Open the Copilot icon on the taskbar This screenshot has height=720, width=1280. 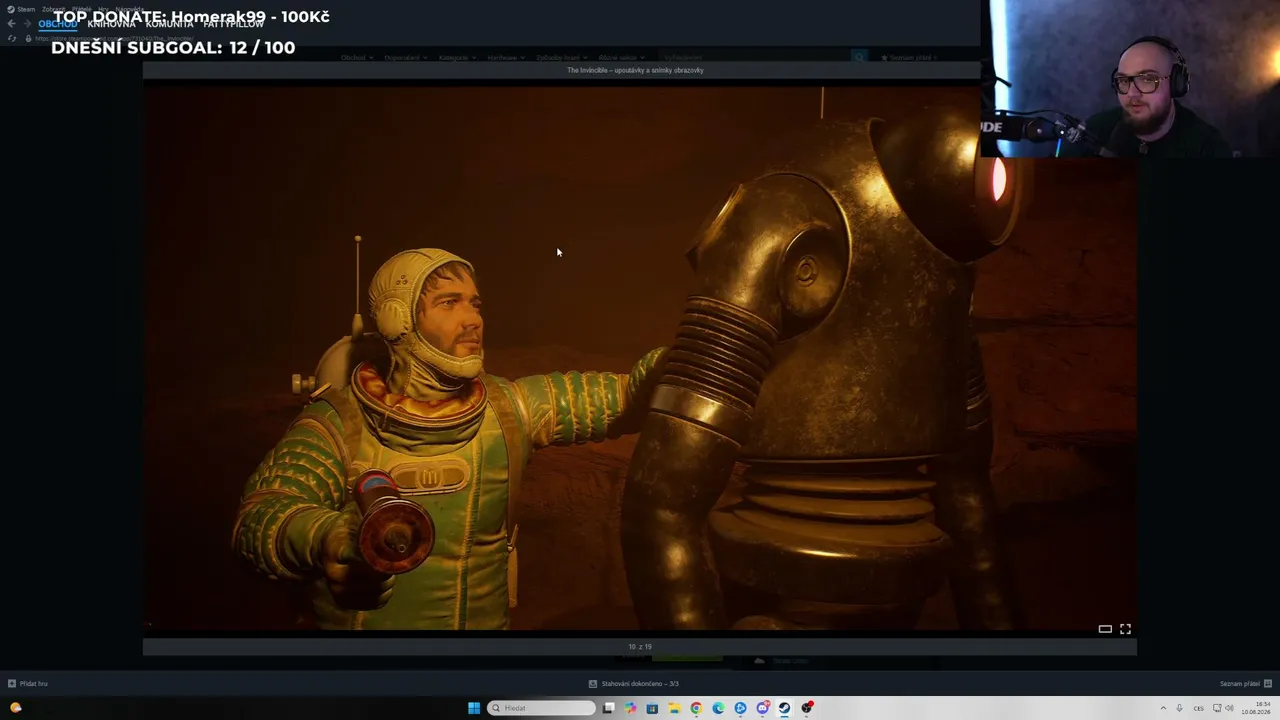[630, 708]
